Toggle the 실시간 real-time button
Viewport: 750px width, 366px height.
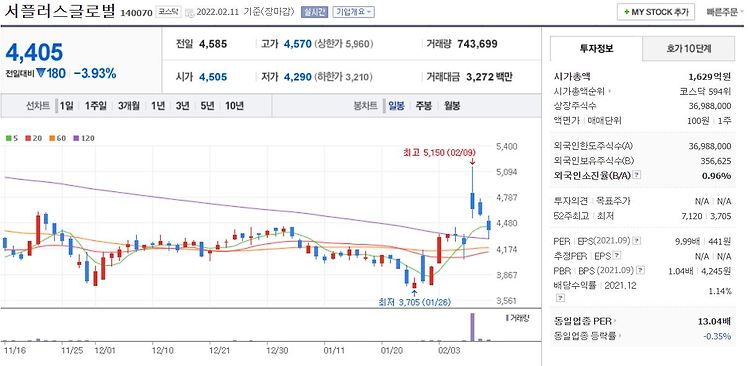[314, 12]
